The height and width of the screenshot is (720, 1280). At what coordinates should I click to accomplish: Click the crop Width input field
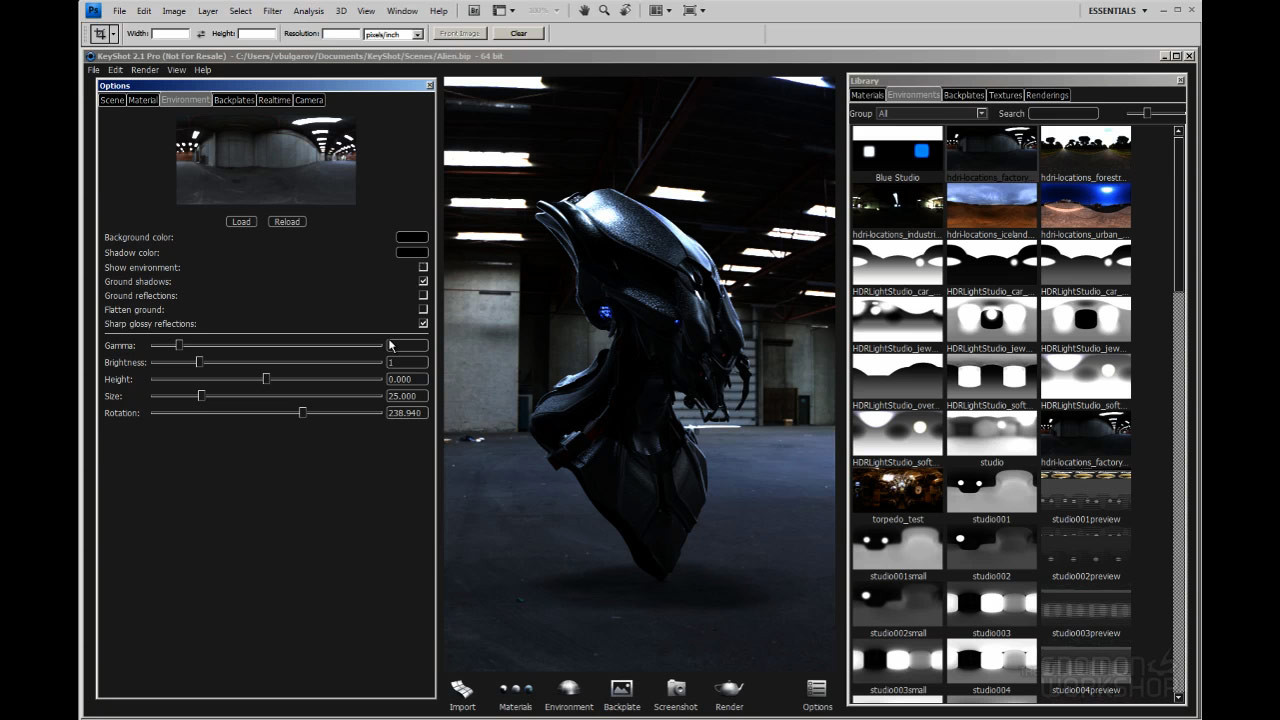coord(170,34)
